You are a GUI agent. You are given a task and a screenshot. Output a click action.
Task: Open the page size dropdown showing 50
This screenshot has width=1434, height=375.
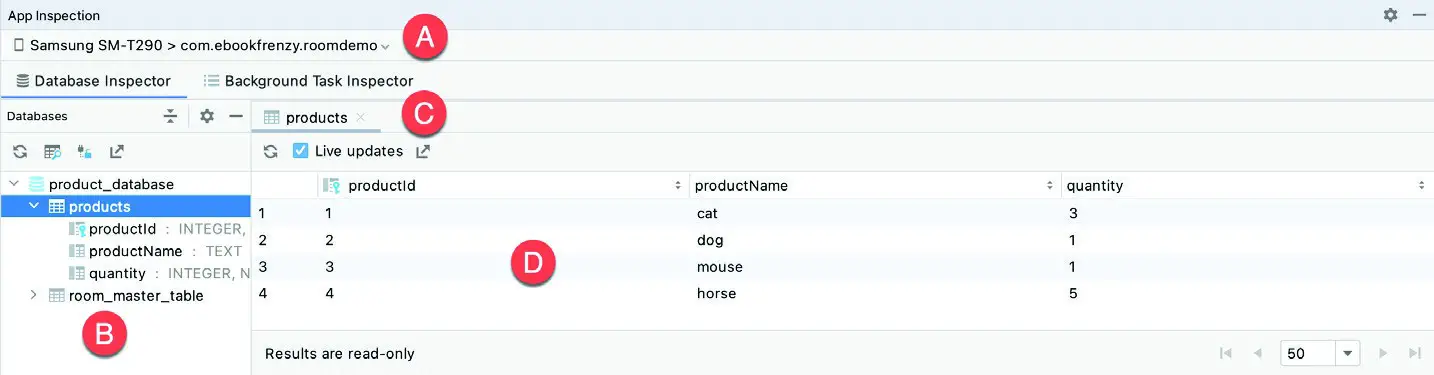(1347, 353)
